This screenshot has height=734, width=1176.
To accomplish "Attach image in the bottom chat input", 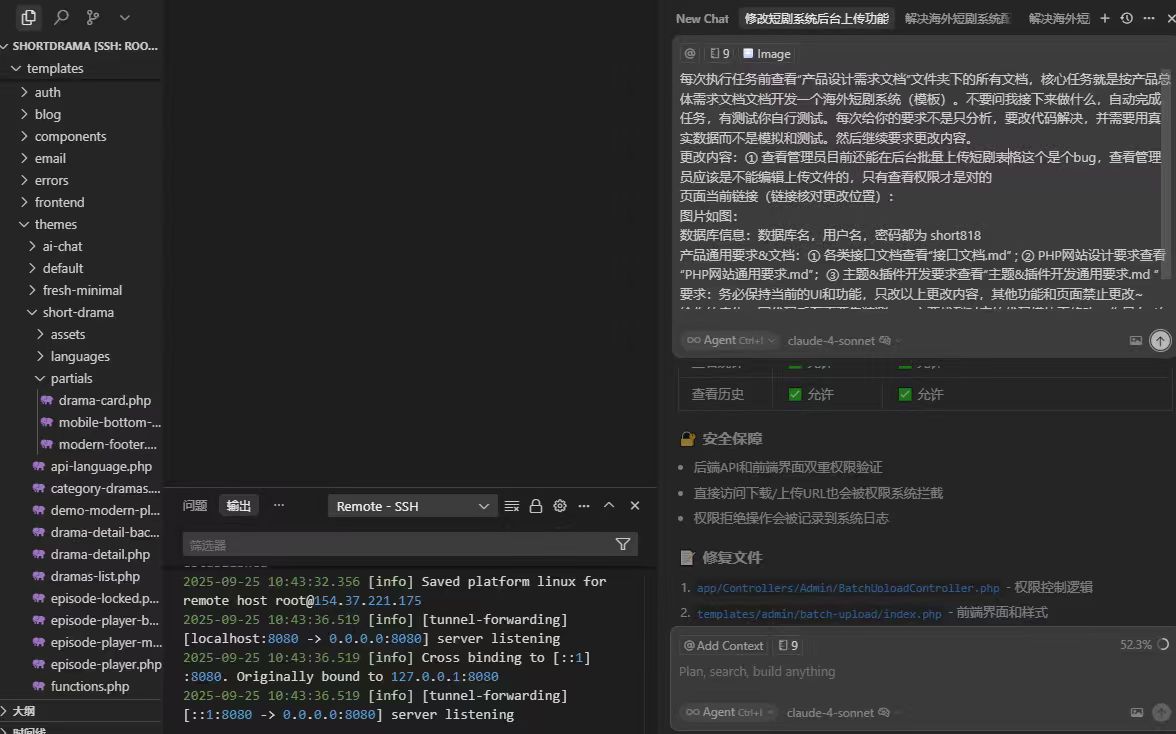I will [1137, 712].
